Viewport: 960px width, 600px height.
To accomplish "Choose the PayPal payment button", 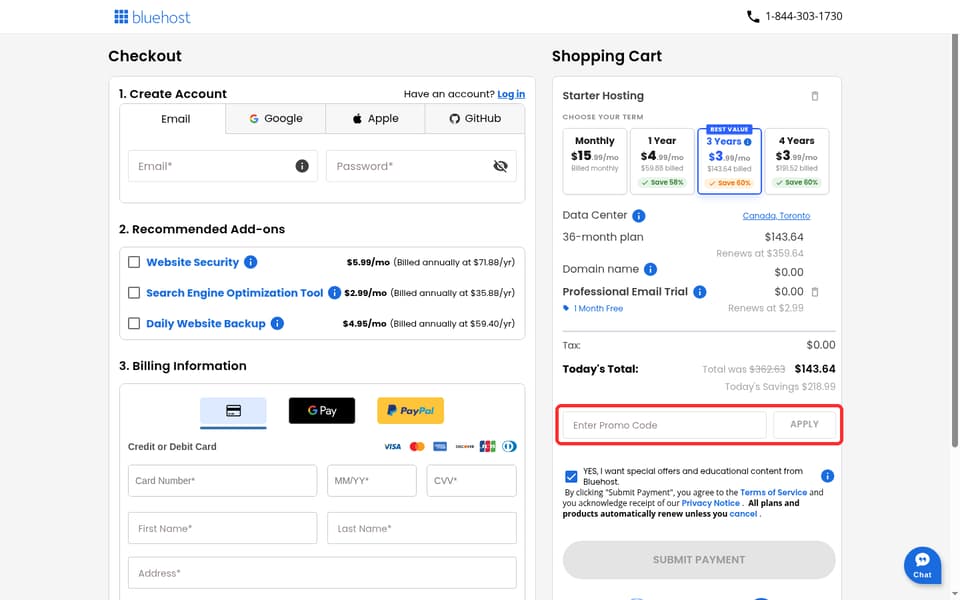I will point(410,411).
